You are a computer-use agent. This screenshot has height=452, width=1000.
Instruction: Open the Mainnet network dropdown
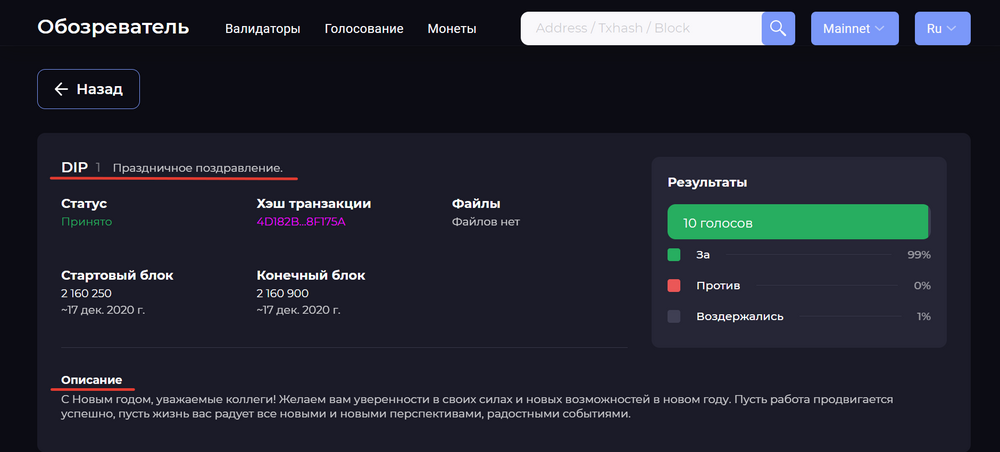pos(855,28)
